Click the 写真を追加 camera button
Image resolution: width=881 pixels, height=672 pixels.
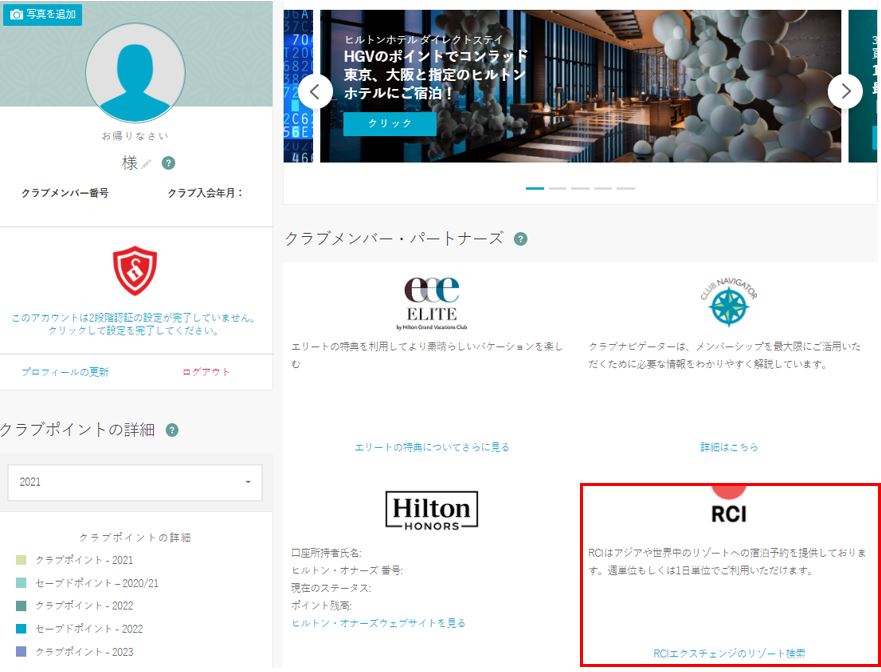click(x=42, y=14)
